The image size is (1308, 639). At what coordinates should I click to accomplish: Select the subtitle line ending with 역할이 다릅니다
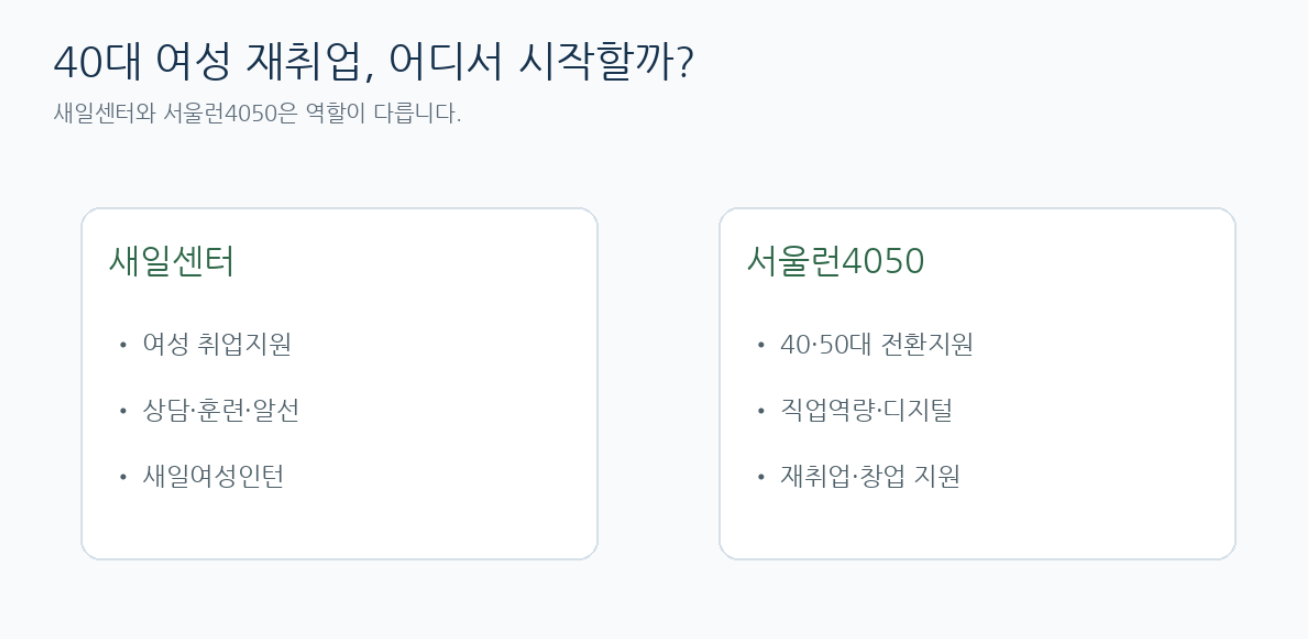(x=257, y=113)
